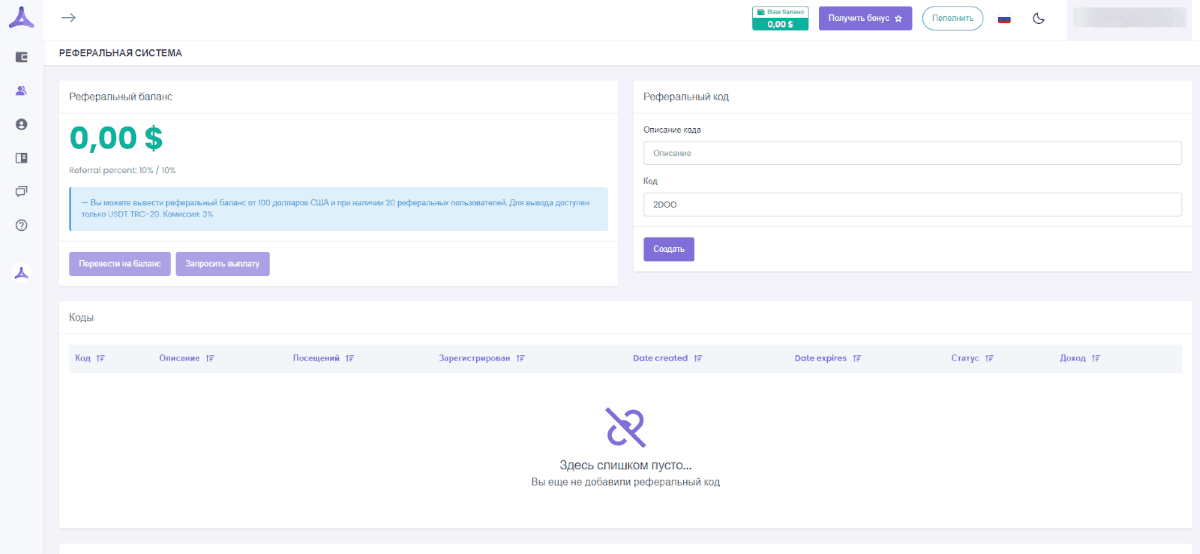Click the "Ваш баланс" 0,00 $ badge

tap(780, 18)
